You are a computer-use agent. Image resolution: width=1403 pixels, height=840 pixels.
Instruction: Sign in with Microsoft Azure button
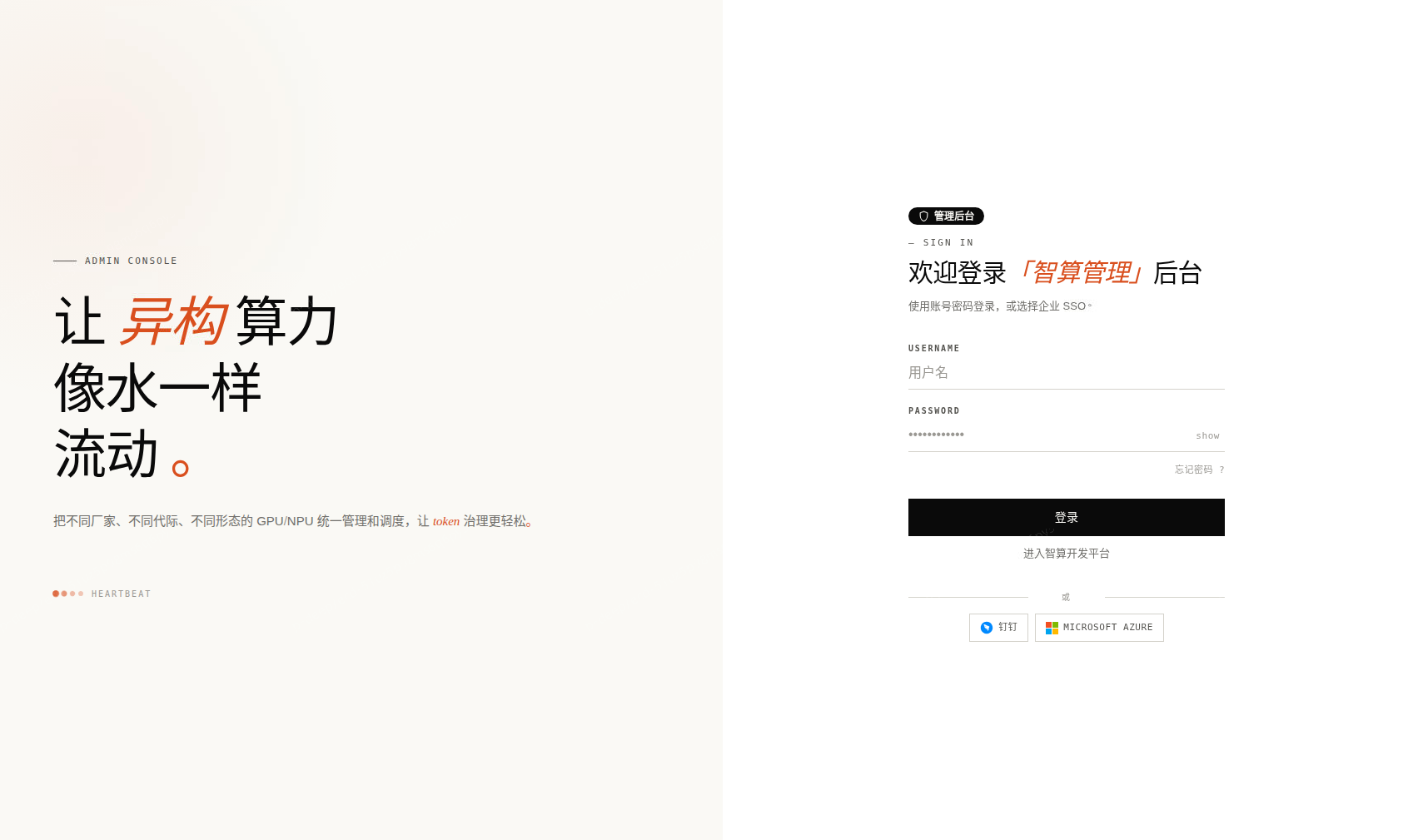(x=1099, y=628)
